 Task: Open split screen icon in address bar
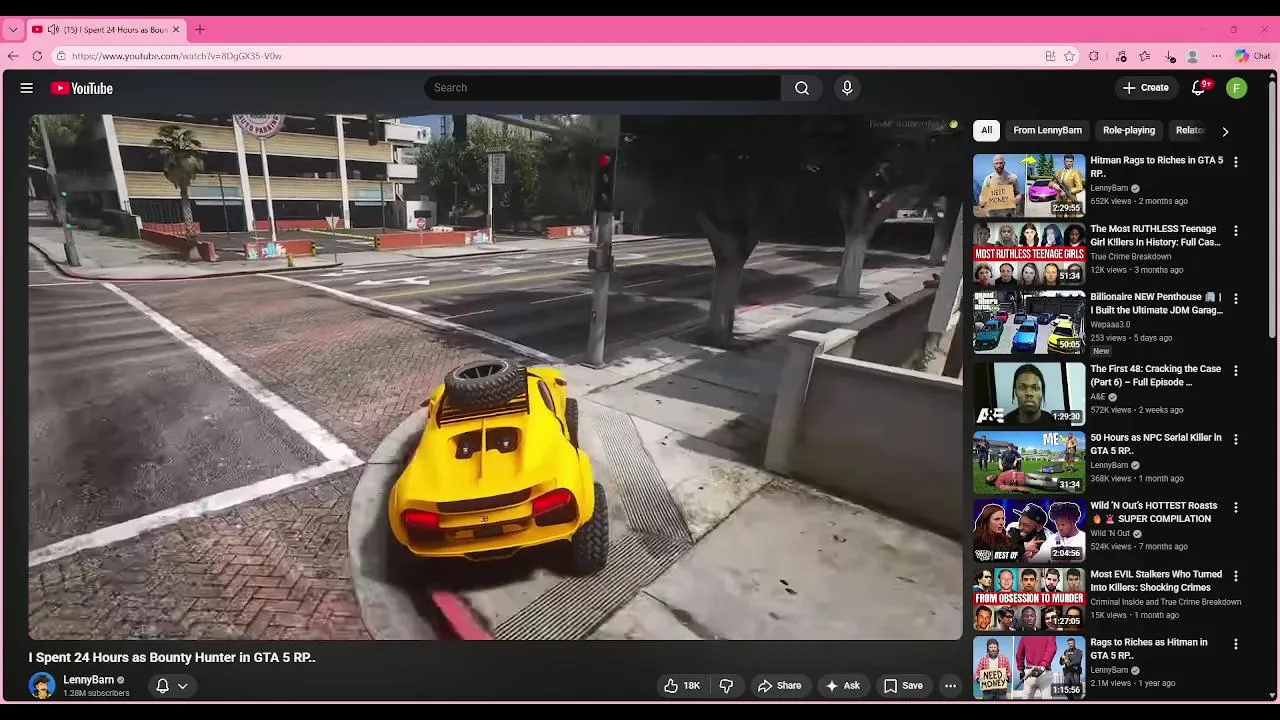(1050, 56)
